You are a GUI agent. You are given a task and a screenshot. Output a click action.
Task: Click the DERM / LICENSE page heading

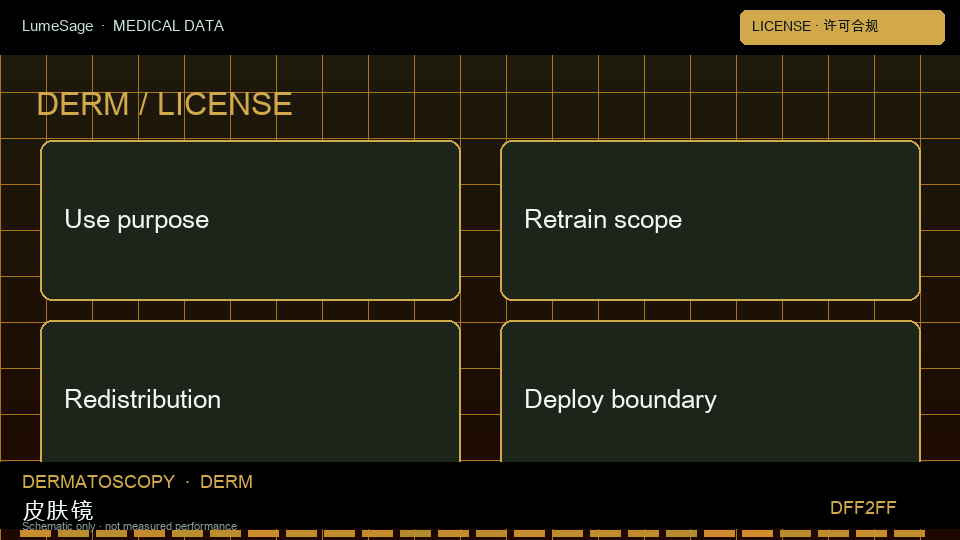pos(164,104)
